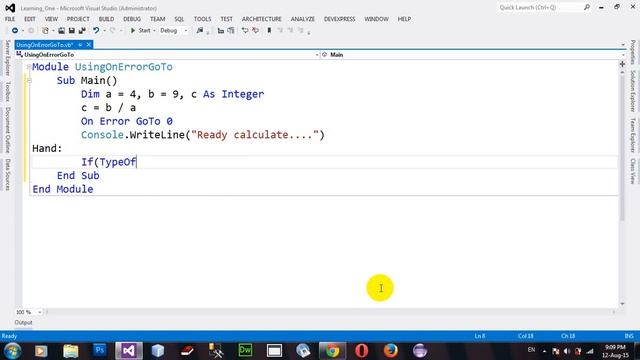The height and width of the screenshot is (360, 640).
Task: Open the EDIT menu
Action: coord(30,19)
